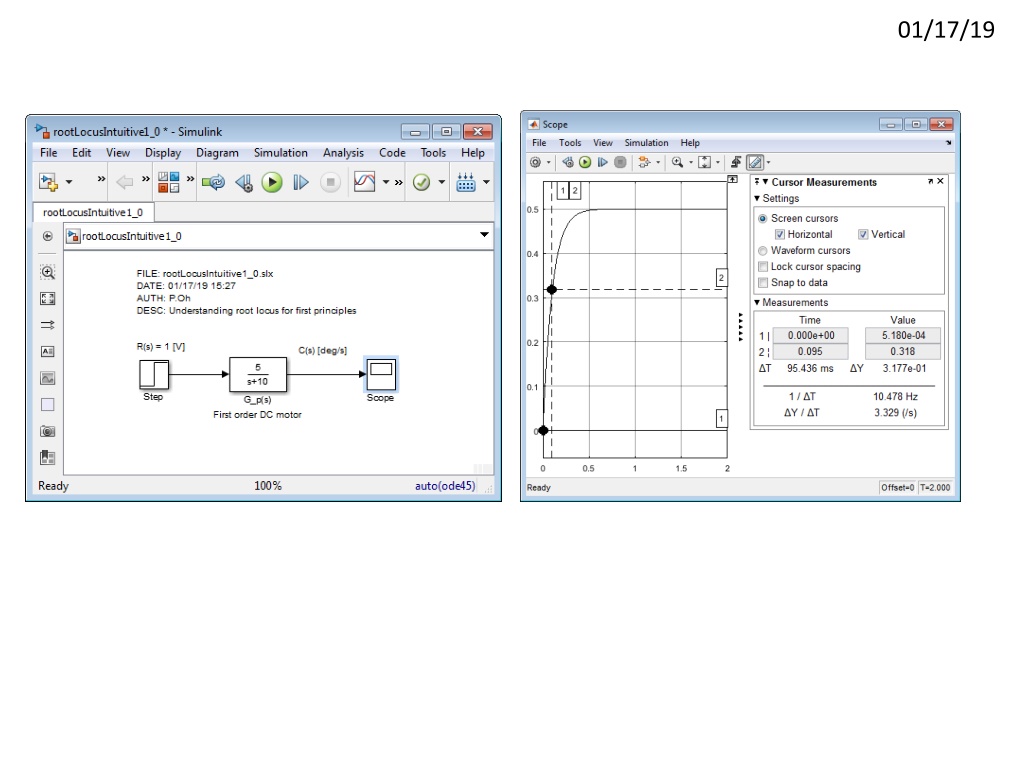
Task: Open dropdown arrow next to Scope Zoom tool
Action: tap(691, 163)
